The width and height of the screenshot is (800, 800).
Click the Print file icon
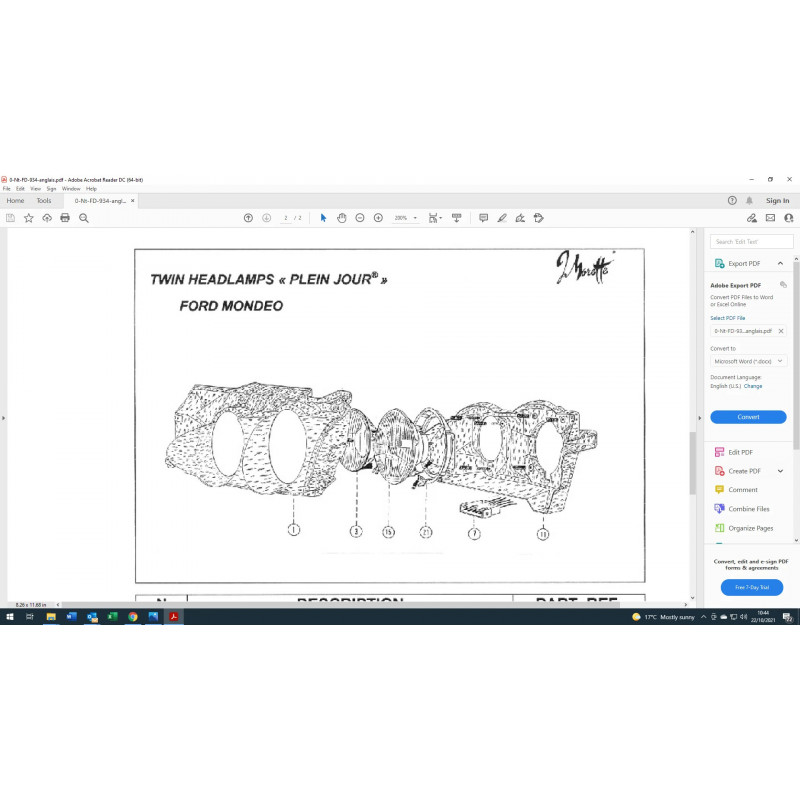pyautogui.click(x=65, y=218)
